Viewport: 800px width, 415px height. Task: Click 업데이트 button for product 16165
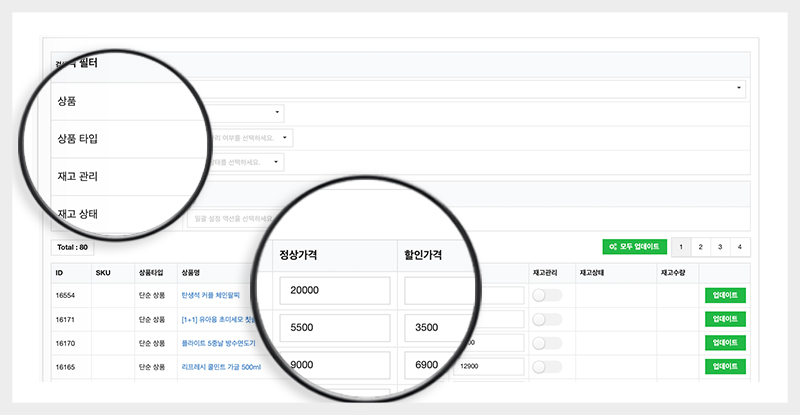(725, 367)
